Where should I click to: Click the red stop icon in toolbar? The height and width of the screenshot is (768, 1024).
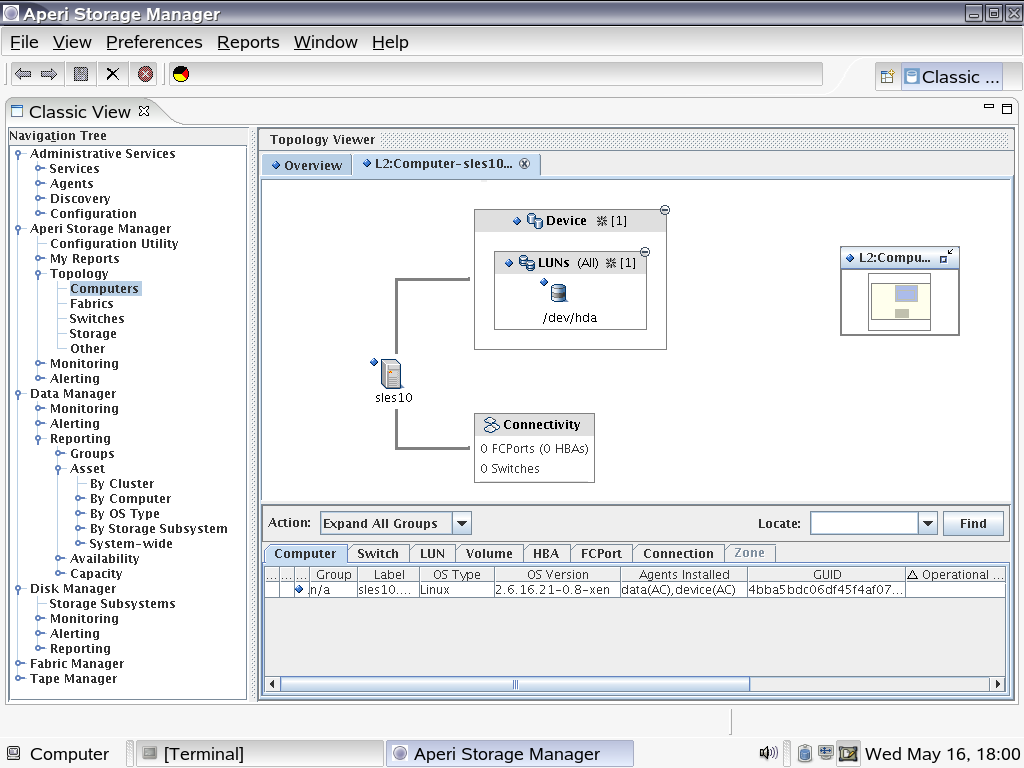145,74
